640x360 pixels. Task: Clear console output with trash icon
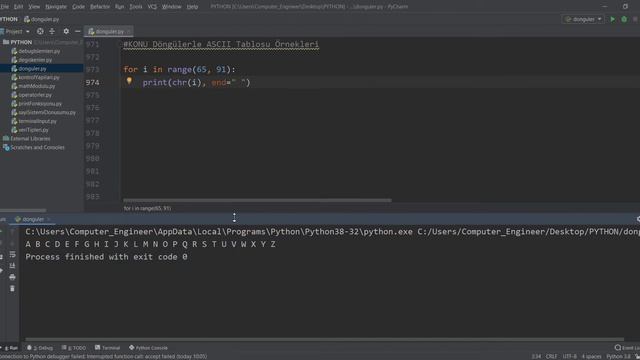pyautogui.click(x=12, y=289)
